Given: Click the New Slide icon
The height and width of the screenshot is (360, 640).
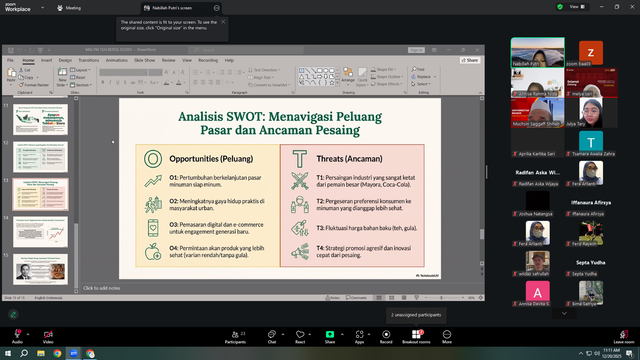Looking at the screenshot, I should (62, 73).
